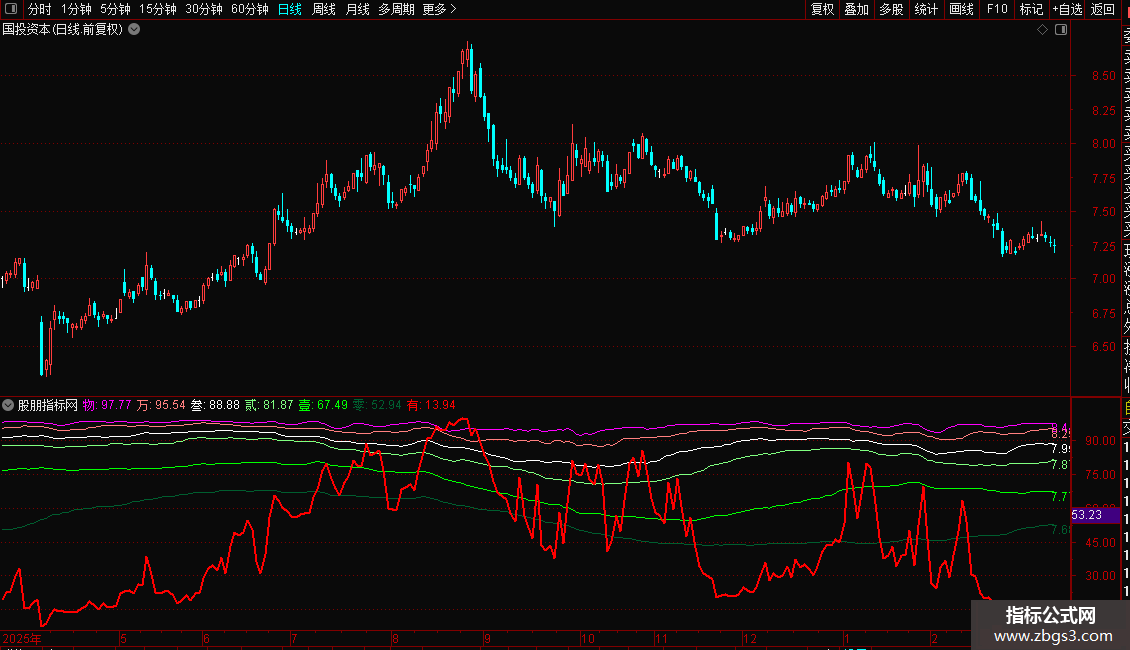The image size is (1130, 650).
Task: Click the diamond marker icon above chart
Action: pos(1042,30)
